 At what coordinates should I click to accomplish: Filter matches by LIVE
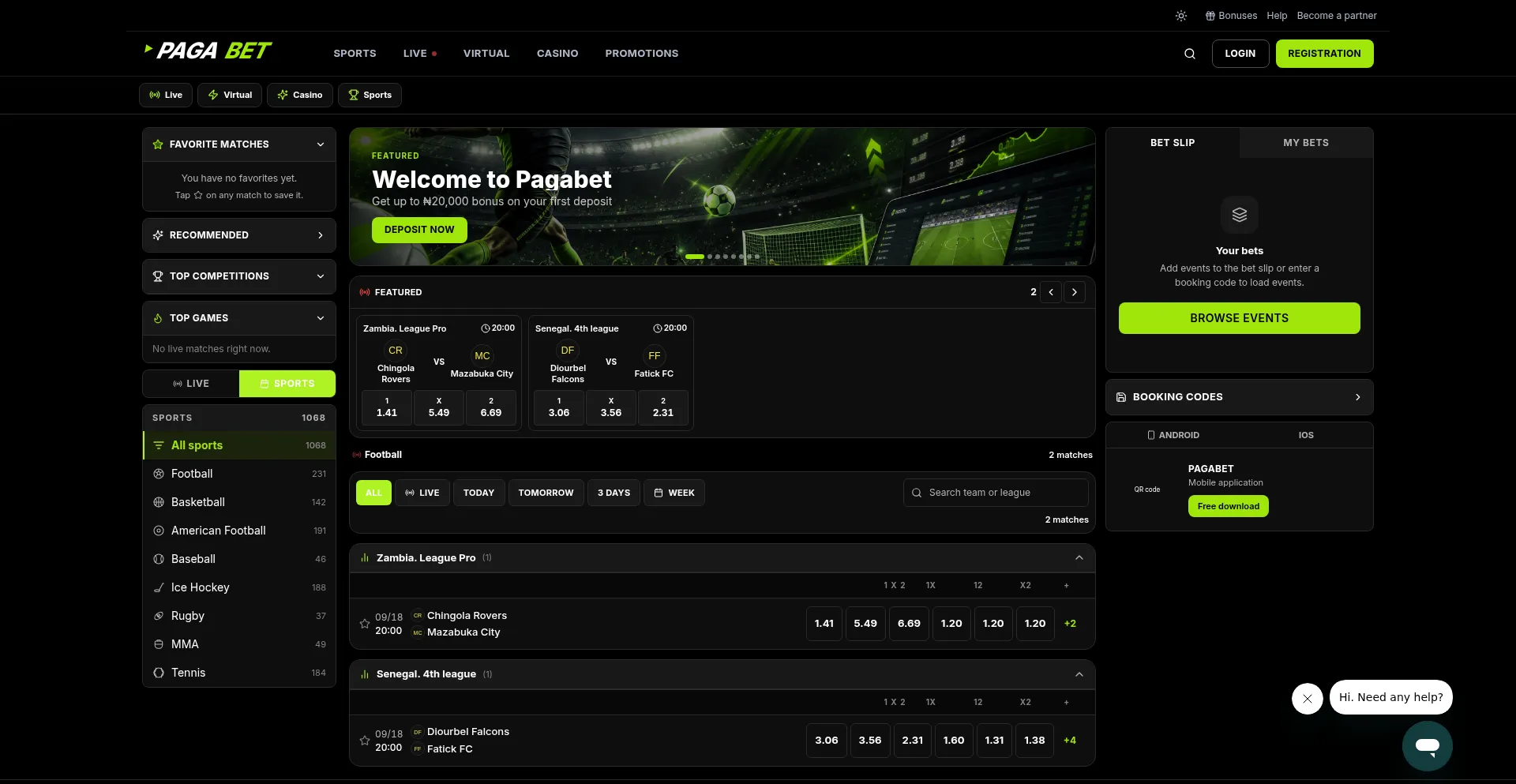coord(422,493)
